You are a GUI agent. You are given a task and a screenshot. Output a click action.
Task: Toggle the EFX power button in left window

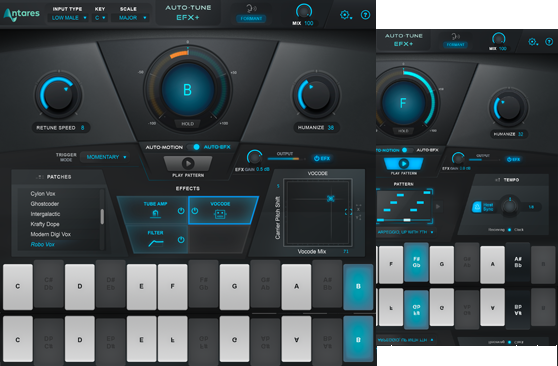pyautogui.click(x=322, y=158)
